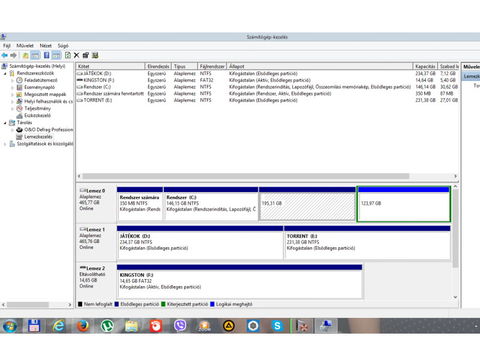Open the Fájl menu
480x360 pixels.
7,46
